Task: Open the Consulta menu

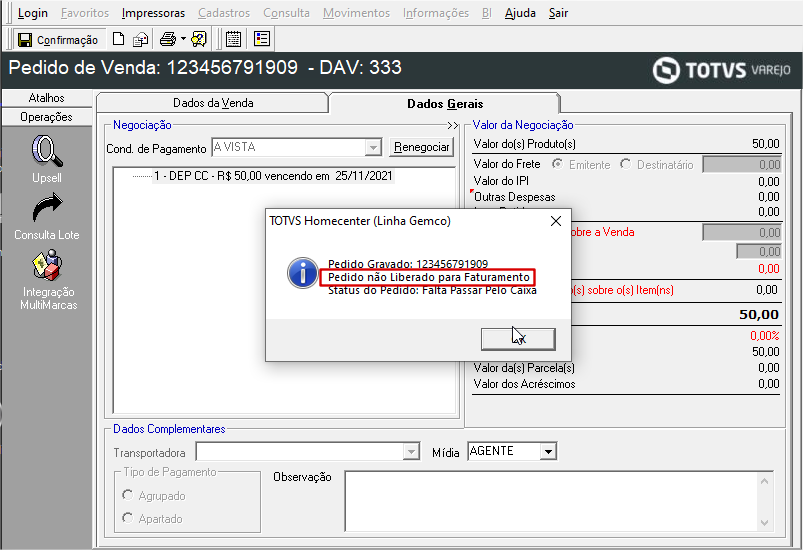Action: click(x=286, y=13)
